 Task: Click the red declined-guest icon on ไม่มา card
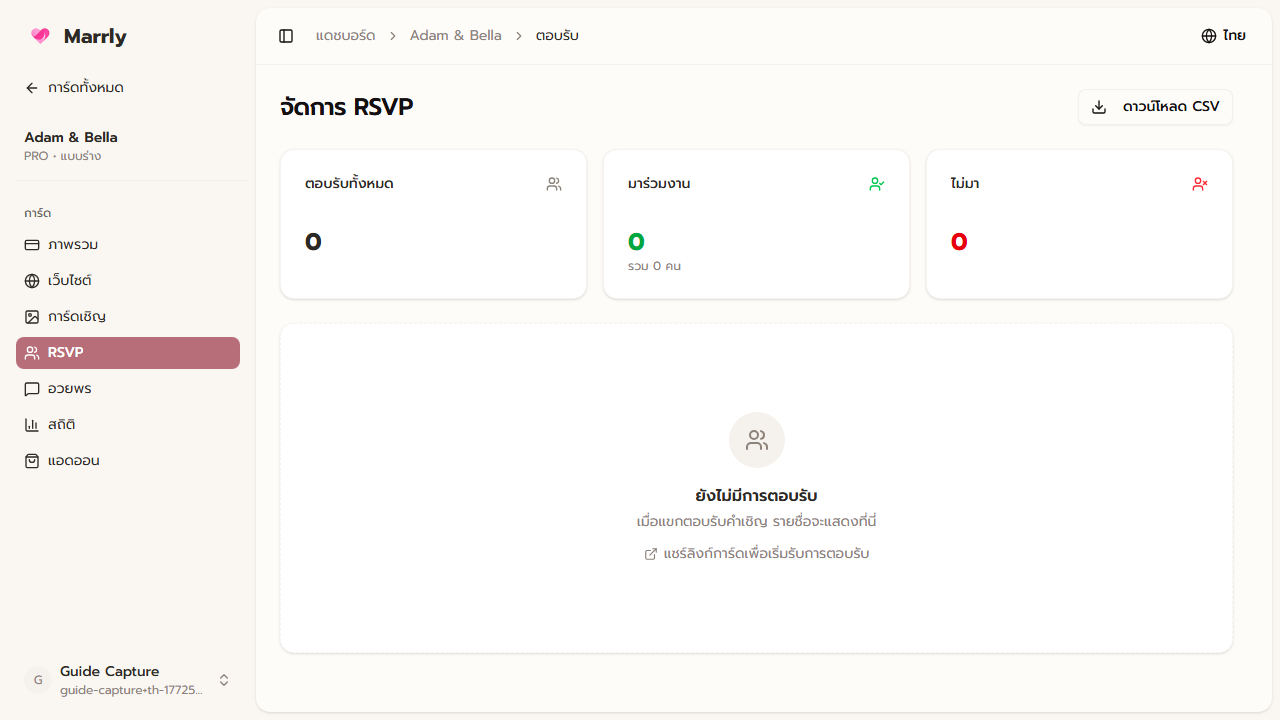point(1199,184)
